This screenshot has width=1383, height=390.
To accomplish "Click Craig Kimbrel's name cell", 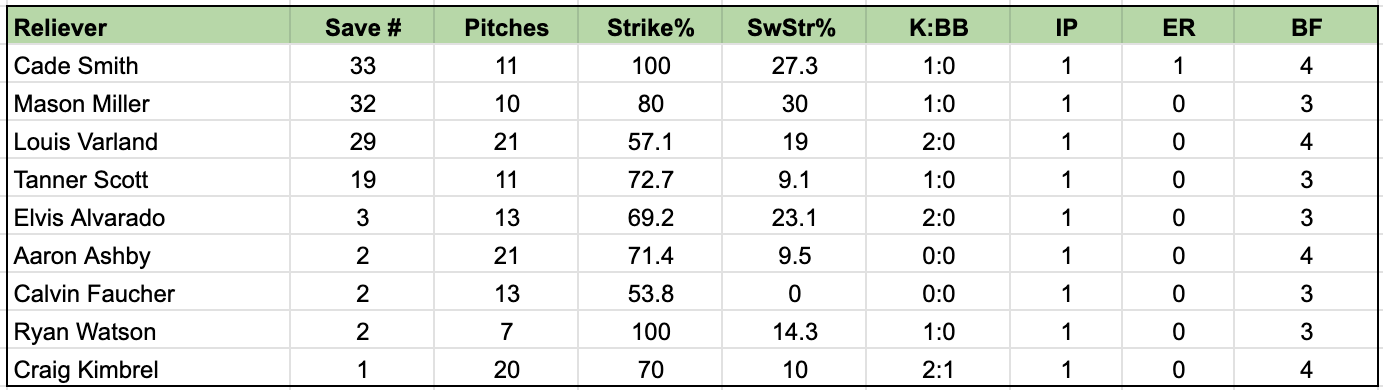I will click(x=149, y=369).
